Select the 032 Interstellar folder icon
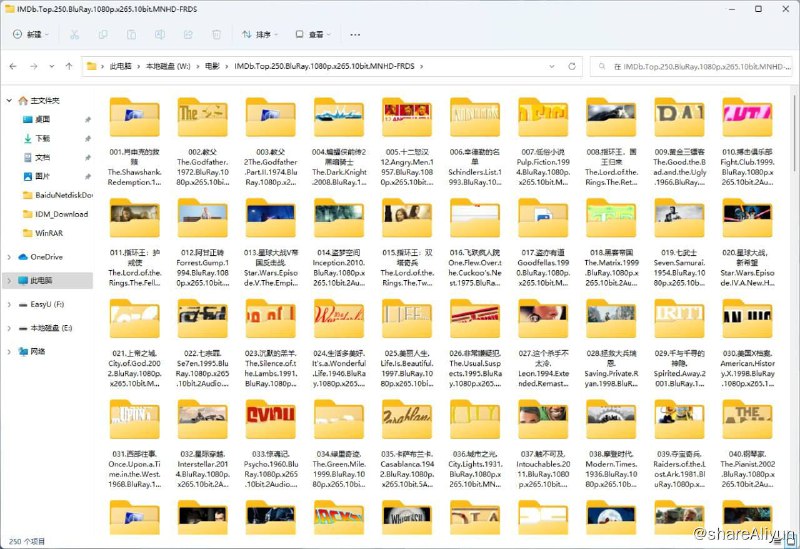The height and width of the screenshot is (549, 800). (x=200, y=417)
